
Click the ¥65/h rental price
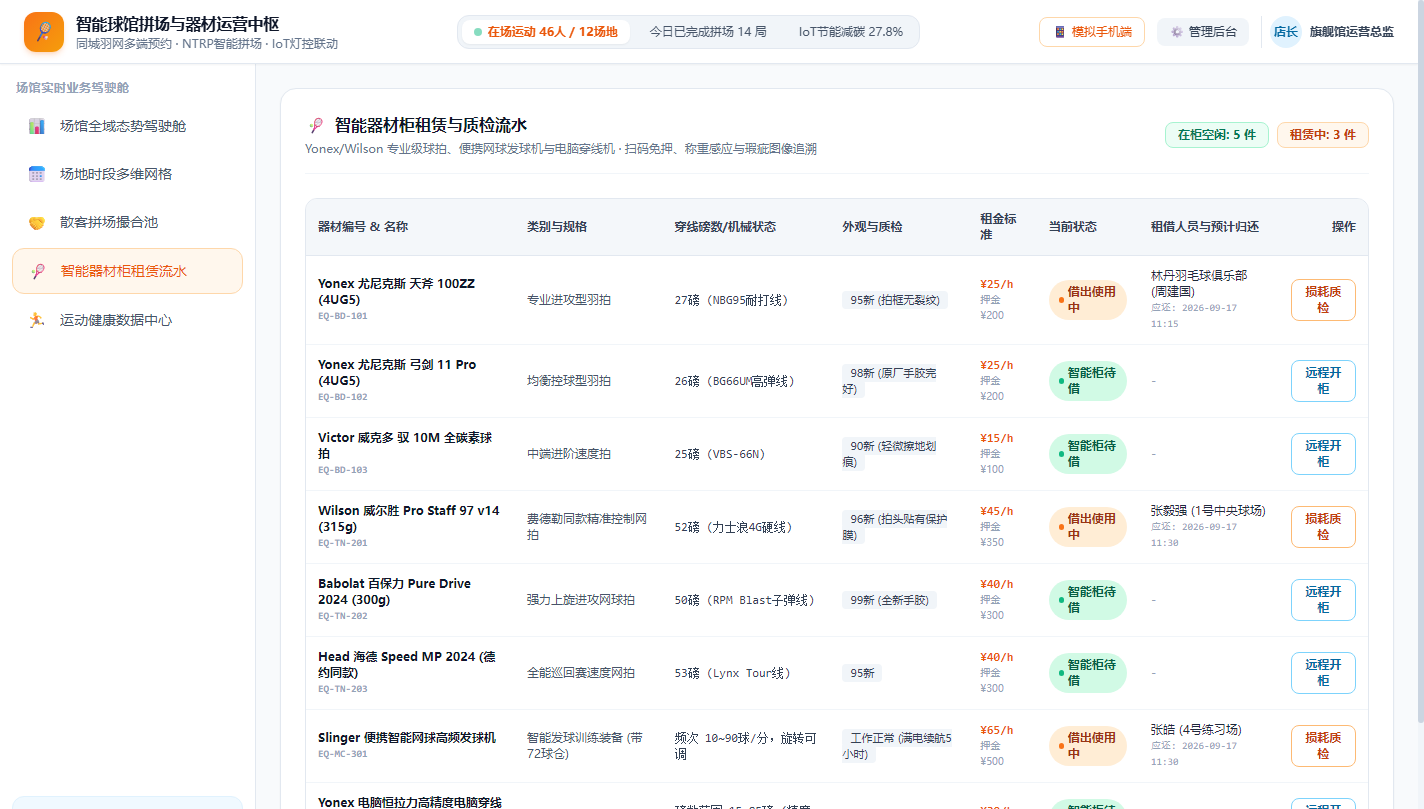996,730
